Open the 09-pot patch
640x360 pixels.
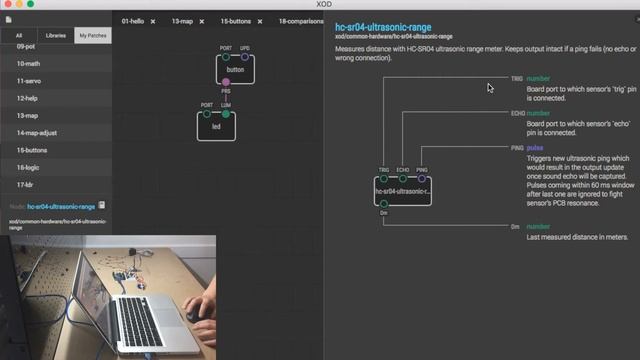coord(56,47)
